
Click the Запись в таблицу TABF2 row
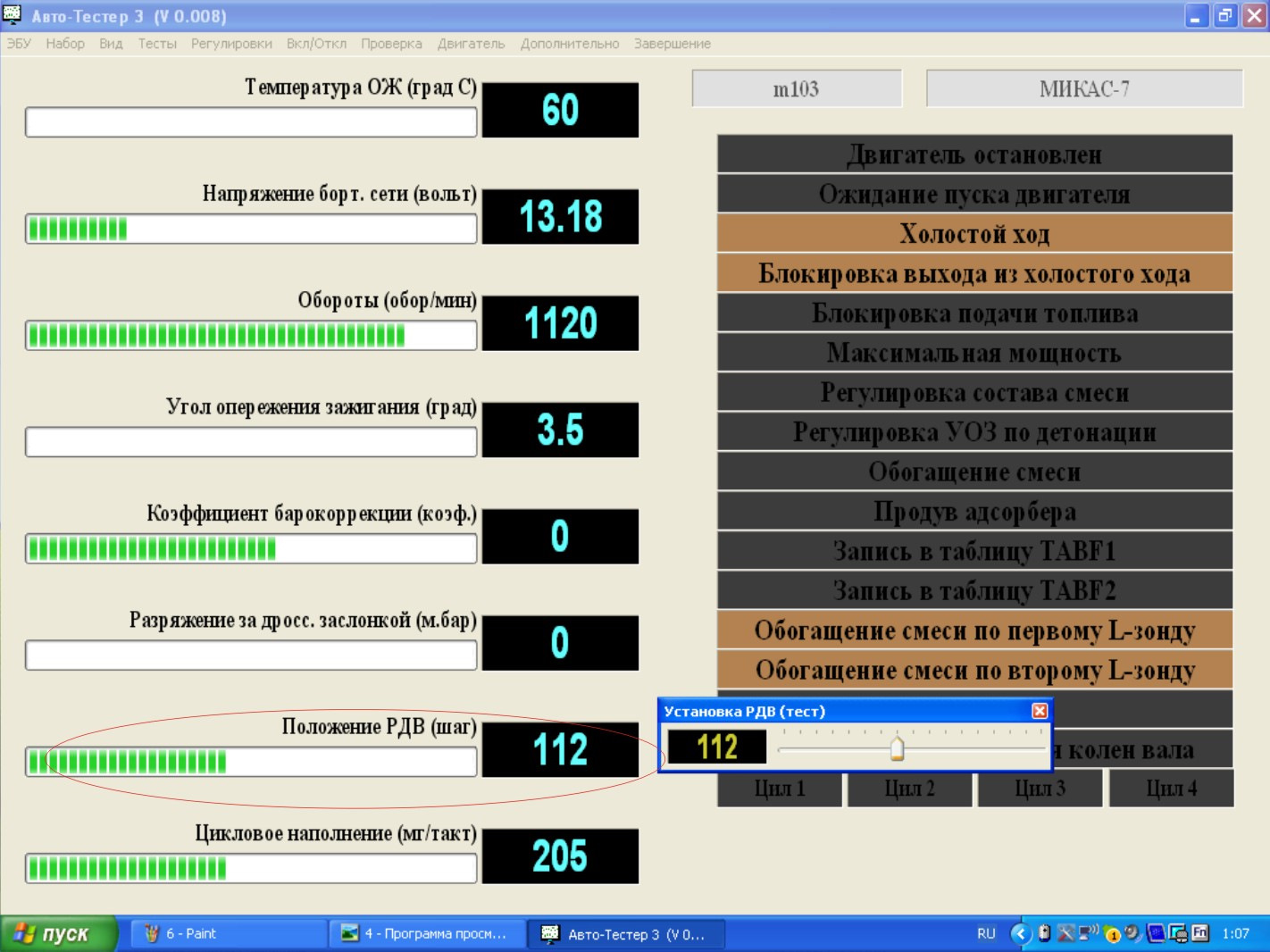click(x=974, y=590)
